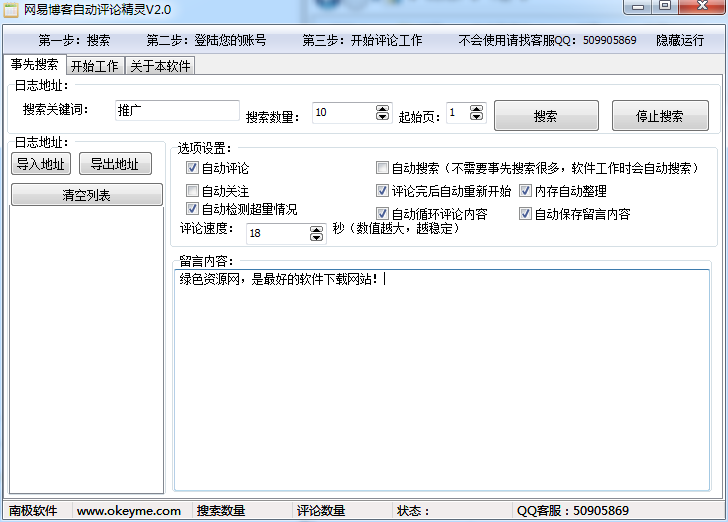This screenshot has width=728, height=522.
Task: Click the 停止搜索 button
Action: [x=660, y=116]
